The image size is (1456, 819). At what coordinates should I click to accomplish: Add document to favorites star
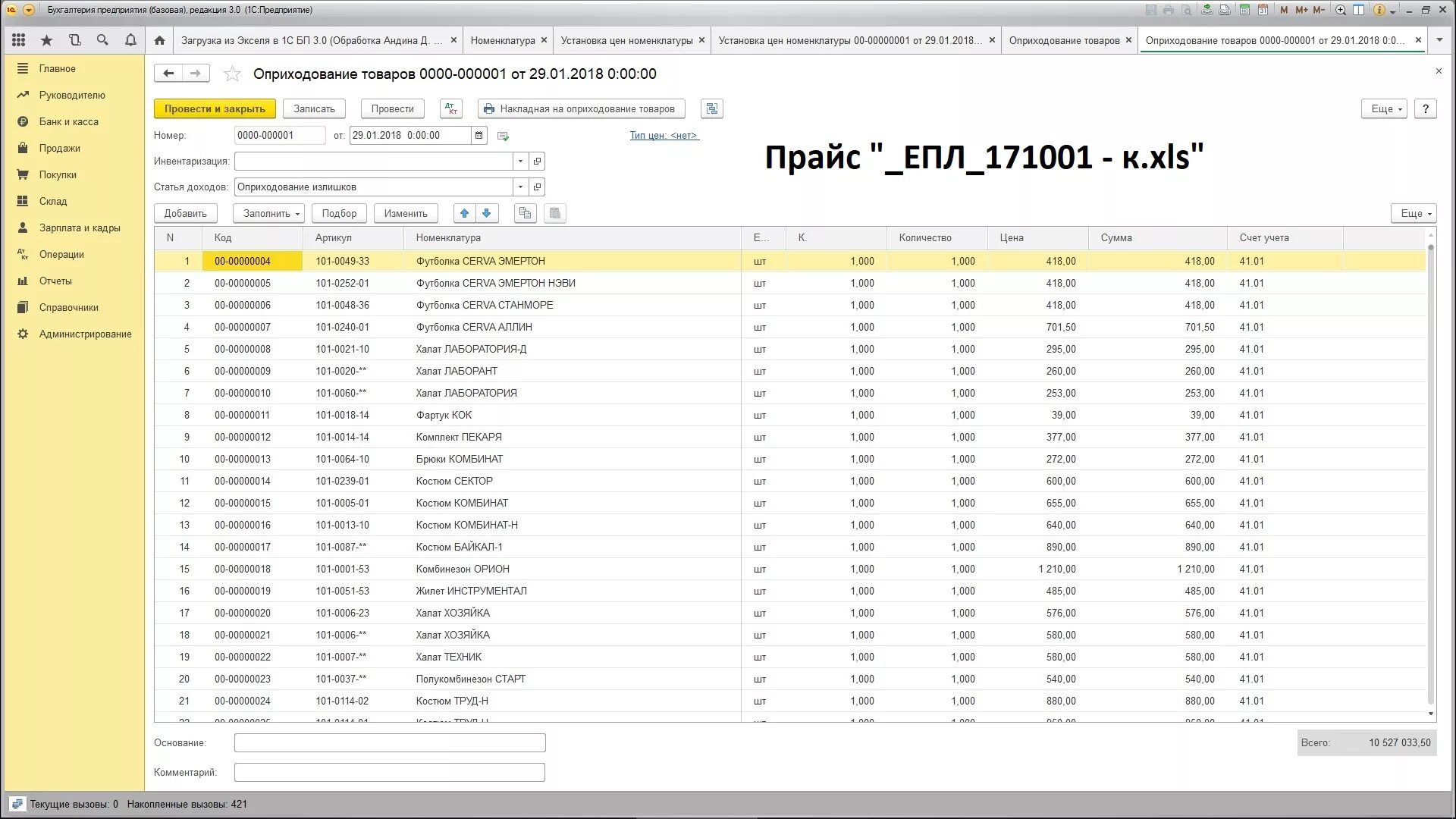point(232,74)
